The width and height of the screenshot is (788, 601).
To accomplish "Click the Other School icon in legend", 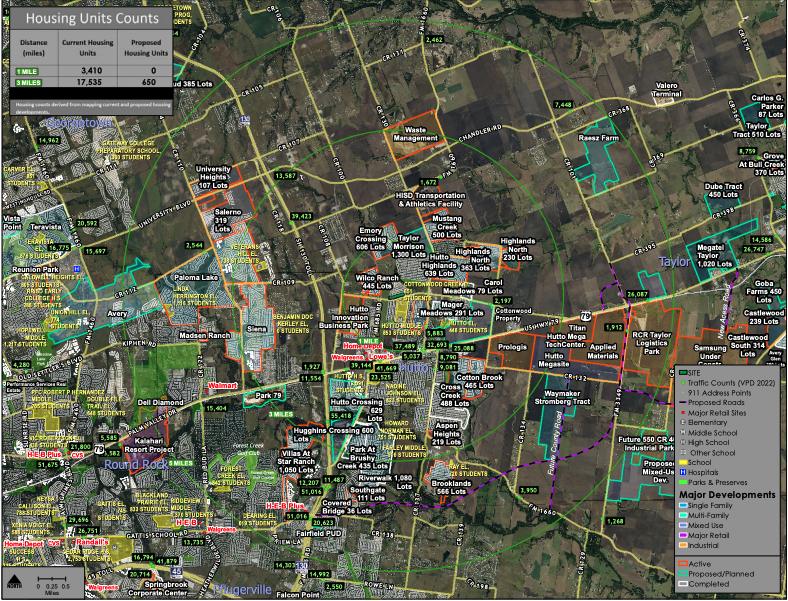I will coord(683,453).
